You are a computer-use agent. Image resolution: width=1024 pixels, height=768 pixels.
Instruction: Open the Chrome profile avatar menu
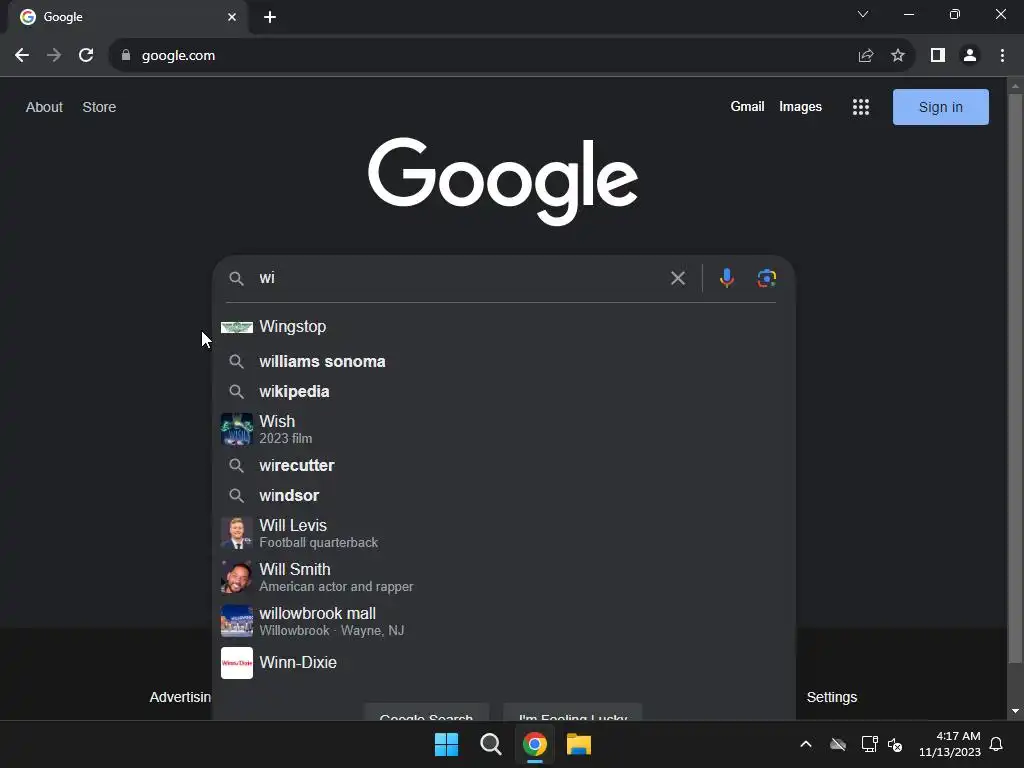tap(970, 56)
